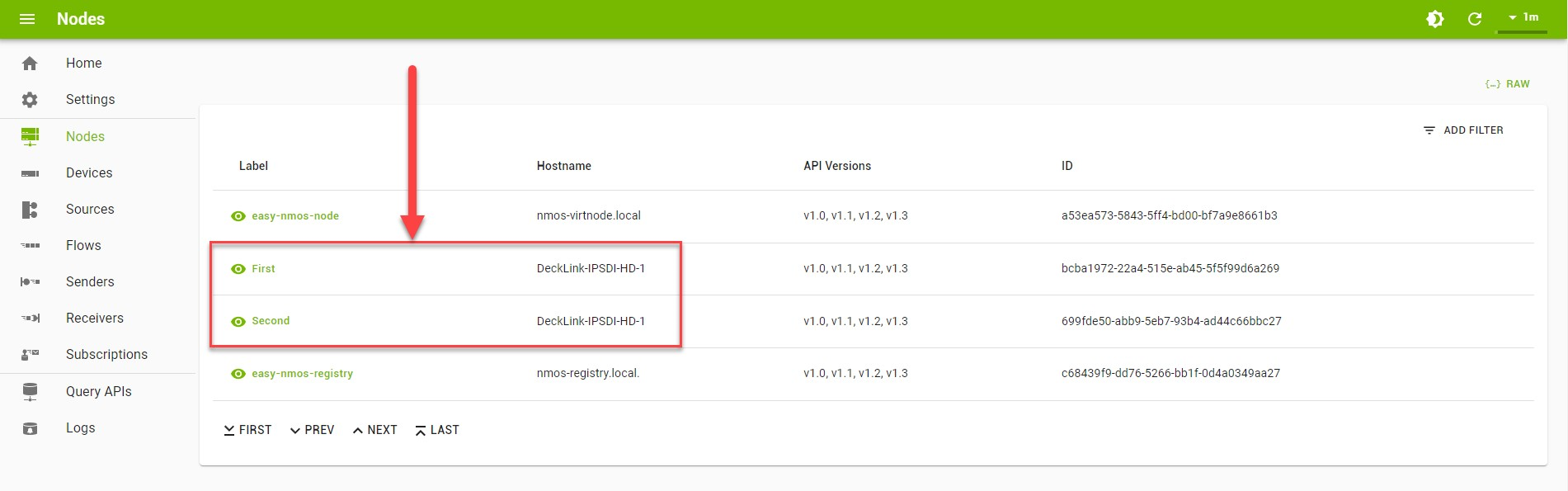Click API versions cell in easy-nmos-node row
The width and height of the screenshot is (1568, 491).
[855, 216]
